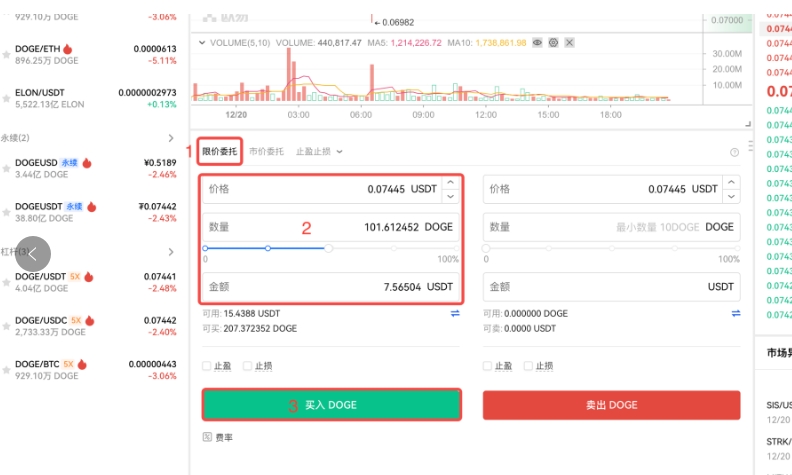Click the 0.06982 price label on chart
The height and width of the screenshot is (475, 792).
tap(398, 22)
